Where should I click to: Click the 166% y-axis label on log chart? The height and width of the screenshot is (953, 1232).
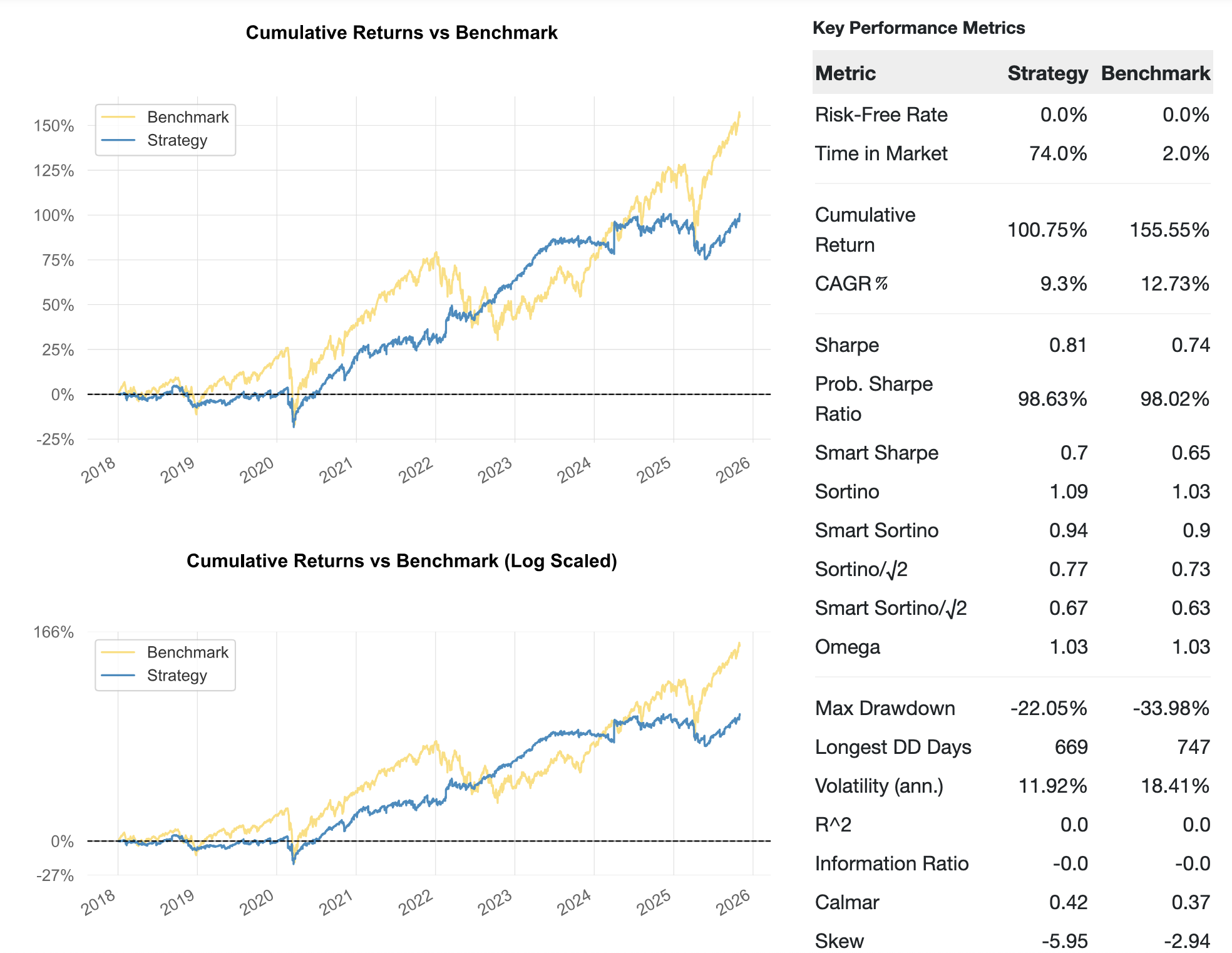54,632
